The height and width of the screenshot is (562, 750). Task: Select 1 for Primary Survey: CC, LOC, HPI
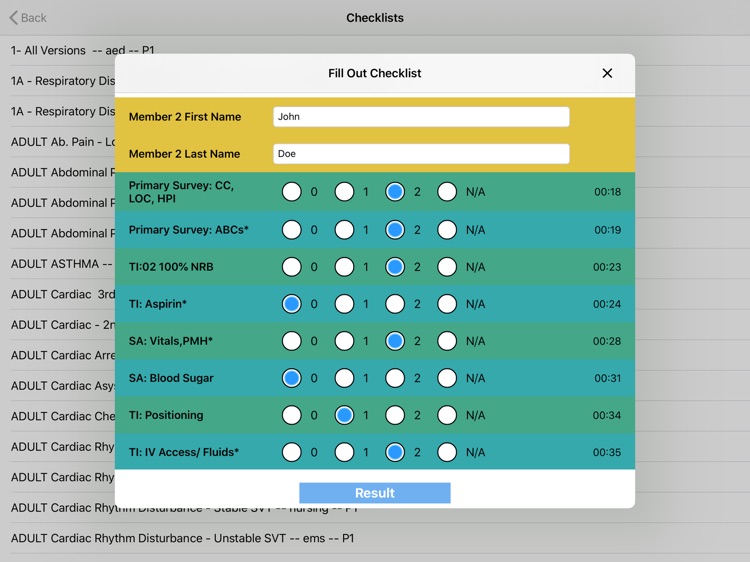tap(344, 192)
